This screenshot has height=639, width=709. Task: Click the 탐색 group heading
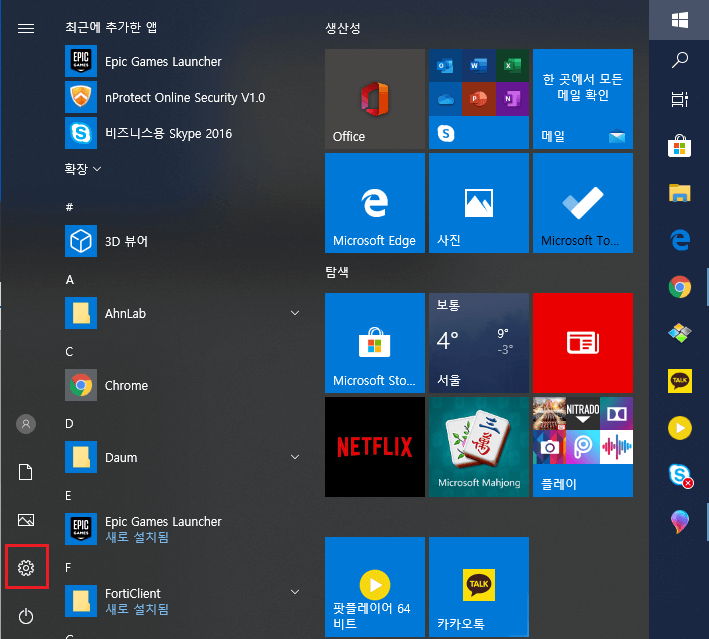click(x=337, y=272)
